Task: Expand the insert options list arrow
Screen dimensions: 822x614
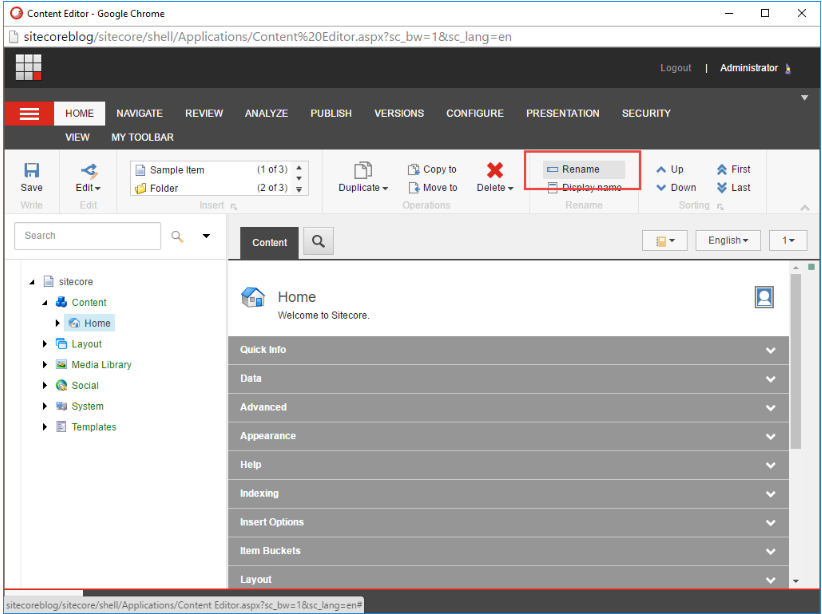Action: tap(299, 190)
